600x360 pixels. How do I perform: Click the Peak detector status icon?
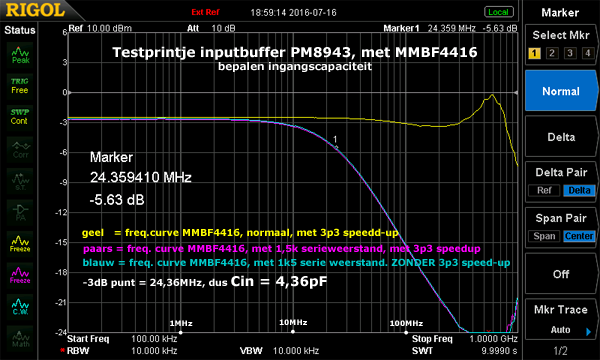(20, 55)
